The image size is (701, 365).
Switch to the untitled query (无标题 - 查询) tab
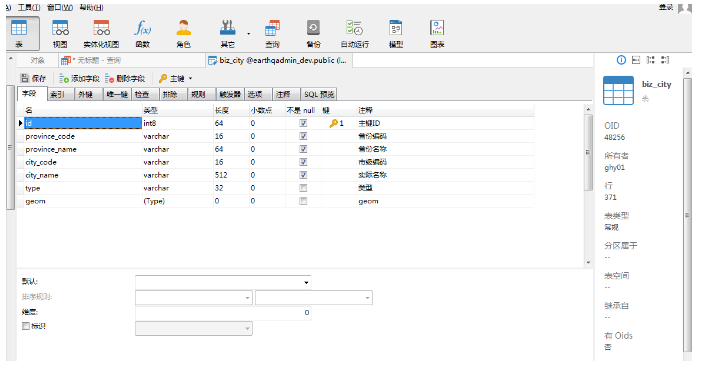[x=132, y=60]
